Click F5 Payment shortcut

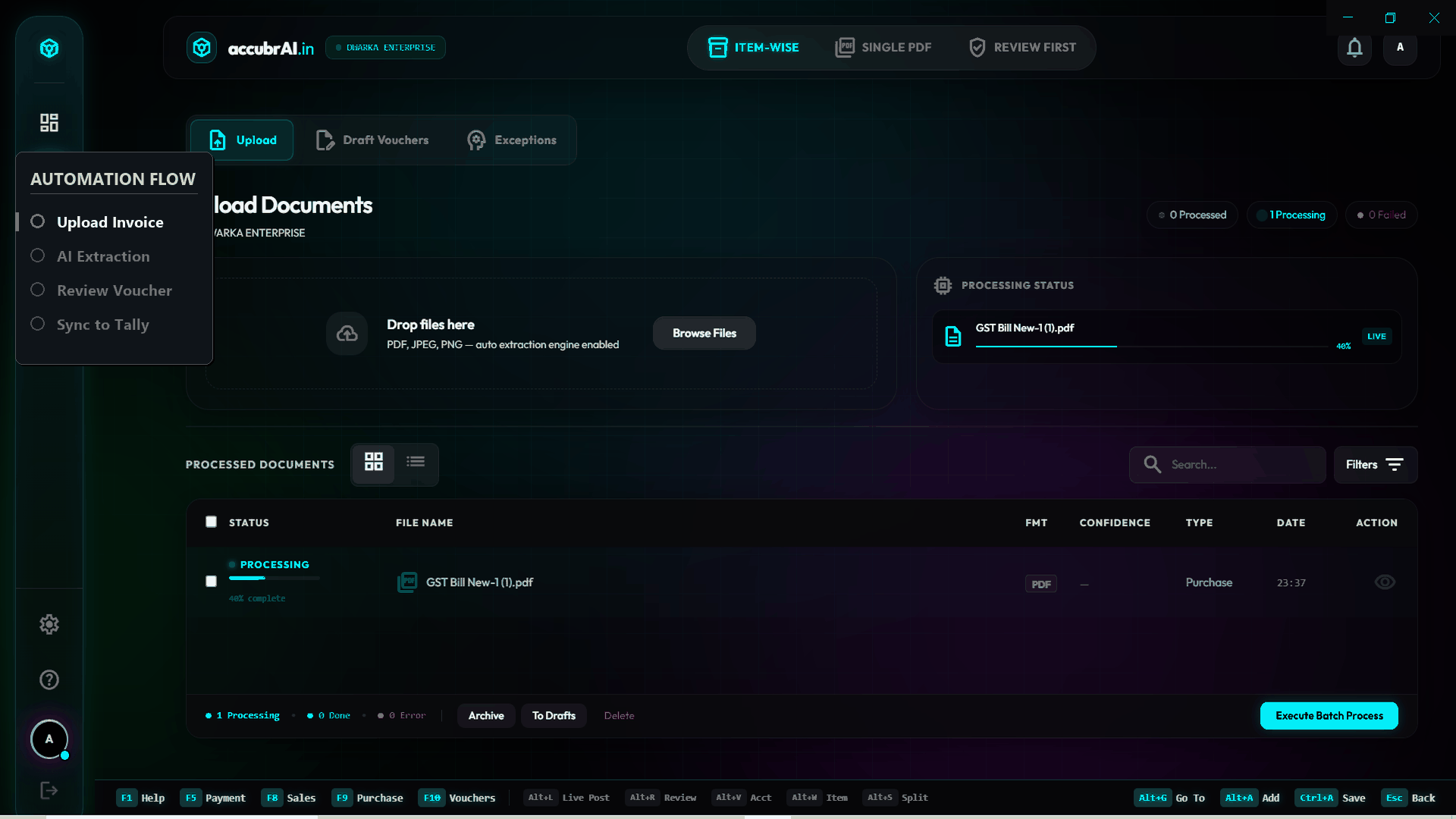213,798
